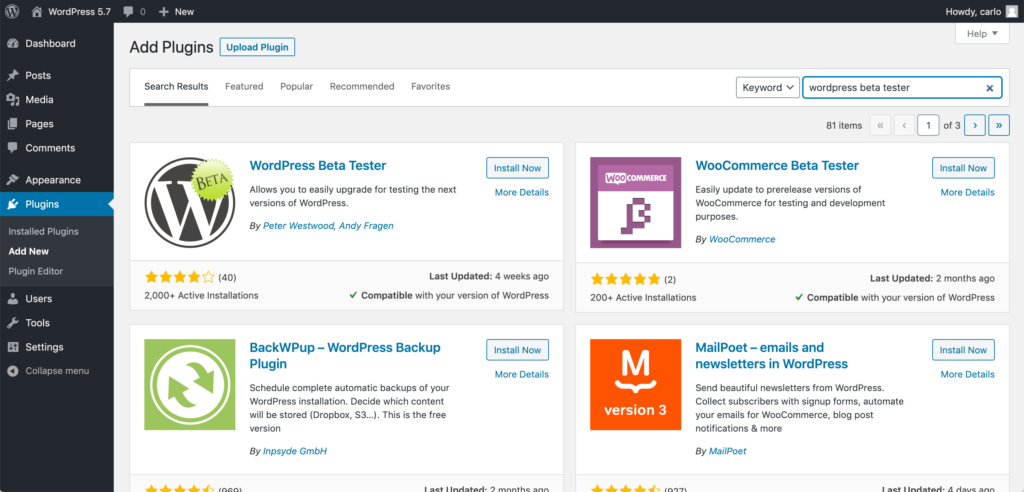The height and width of the screenshot is (492, 1024).
Task: Click the Upload Plugin button
Action: (257, 48)
